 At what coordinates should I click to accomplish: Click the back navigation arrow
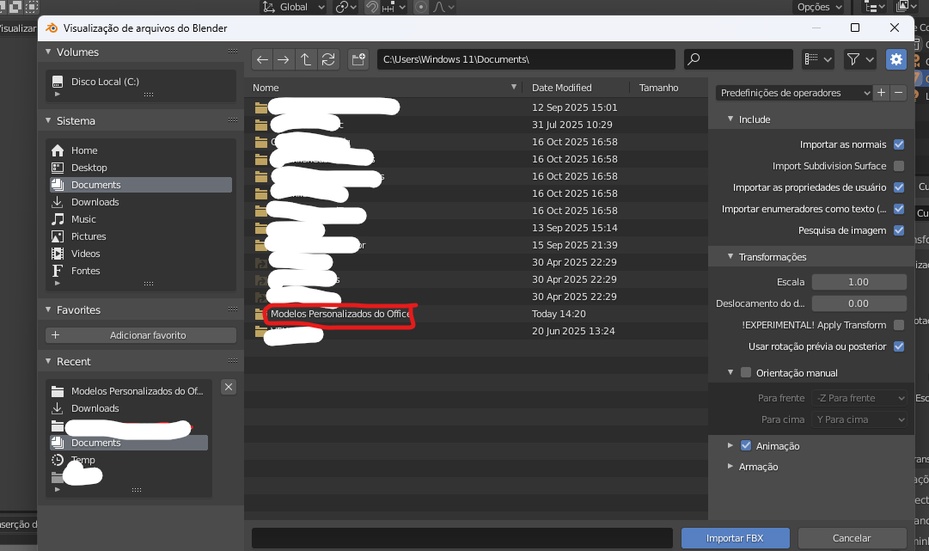[x=262, y=60]
